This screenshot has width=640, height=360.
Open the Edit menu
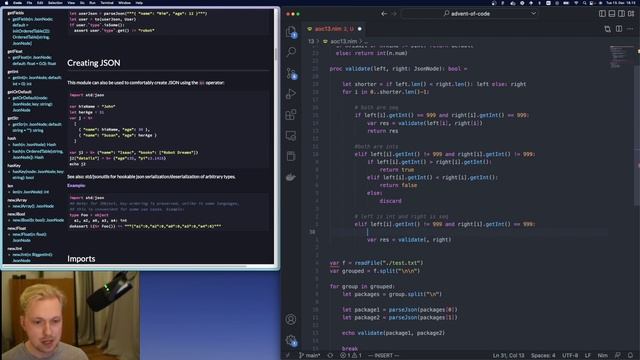click(x=40, y=2)
